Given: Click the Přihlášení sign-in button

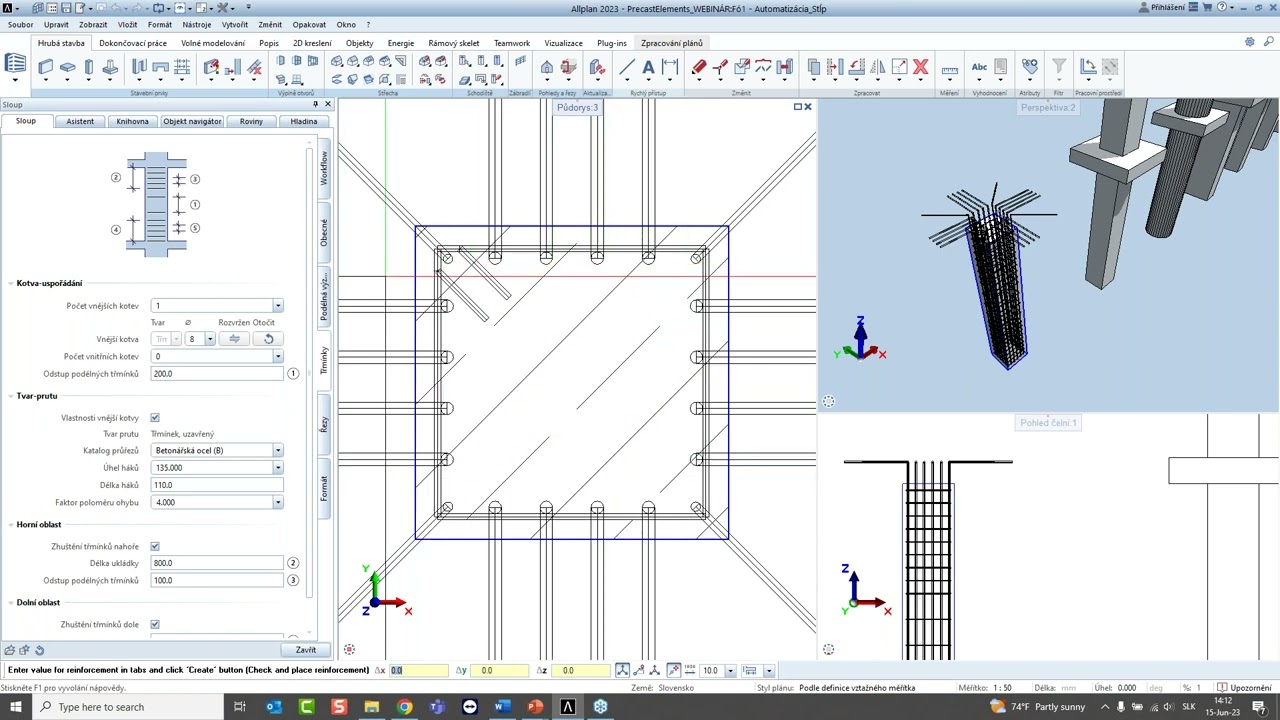Looking at the screenshot, I should (1163, 8).
